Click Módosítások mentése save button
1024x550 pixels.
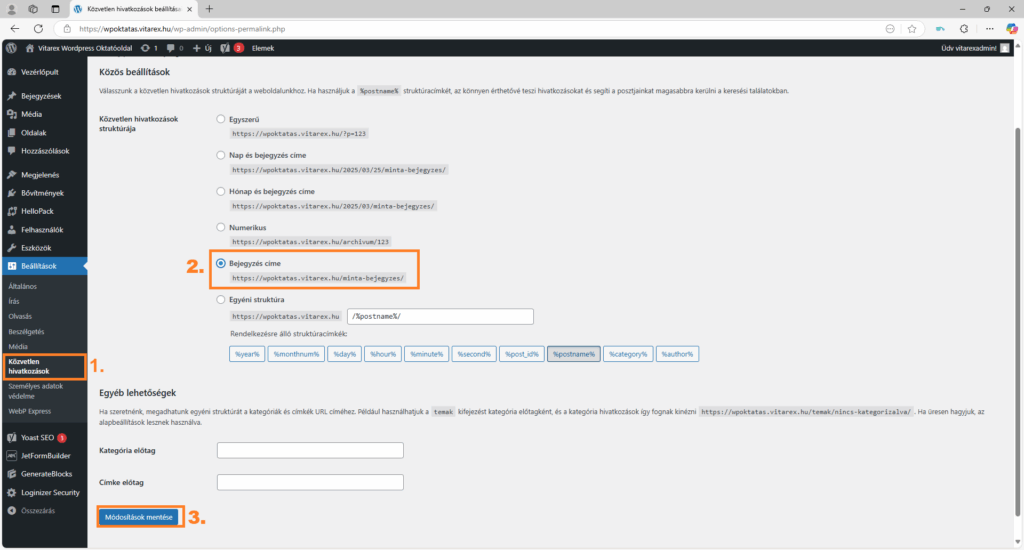pos(140,517)
